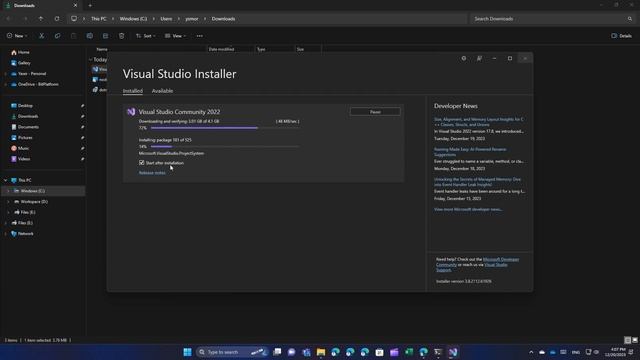Pause the Visual Studio installation
The width and height of the screenshot is (640, 360).
click(375, 112)
